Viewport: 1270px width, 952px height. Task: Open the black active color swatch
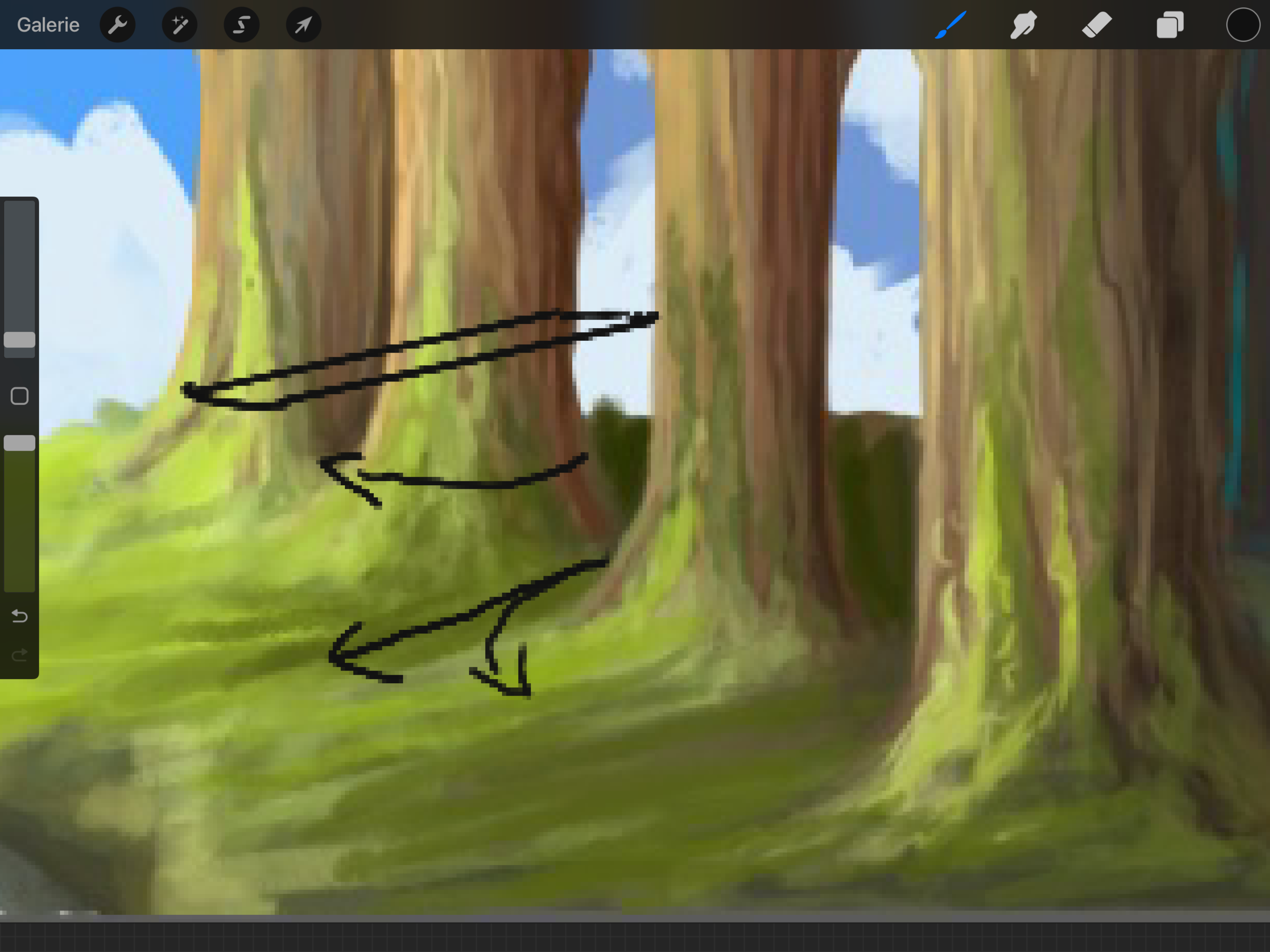pos(1243,25)
